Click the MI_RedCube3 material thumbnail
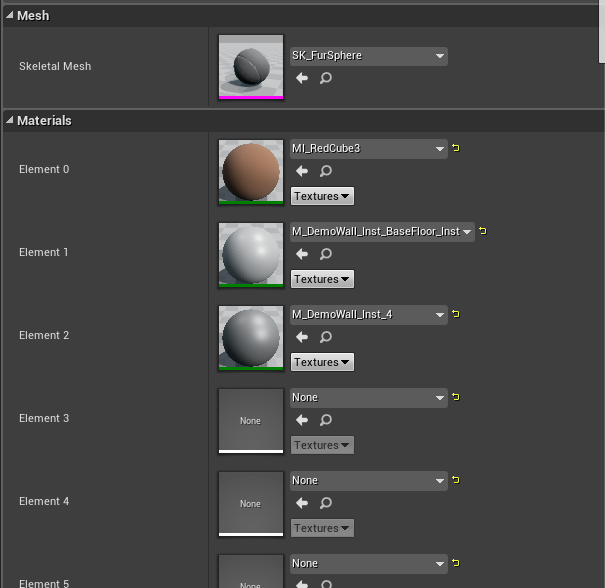 coord(251,172)
